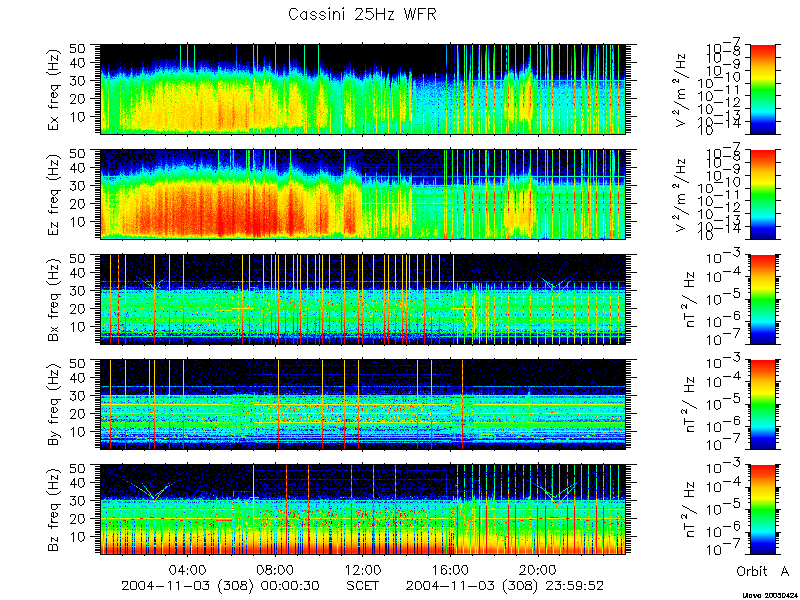This screenshot has width=800, height=600.
Task: Click the 'Bx freq (Hz)' axis label
Action: point(55,299)
